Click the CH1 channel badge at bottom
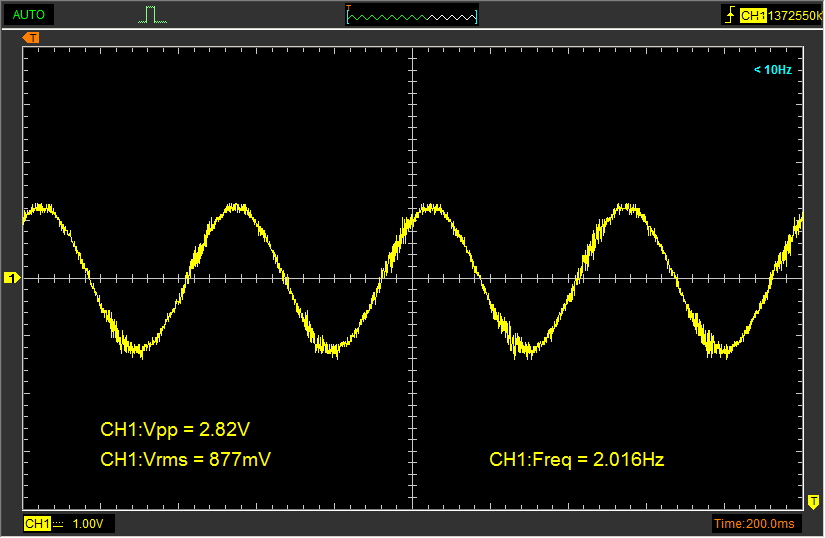This screenshot has height=538, width=825. (x=37, y=524)
